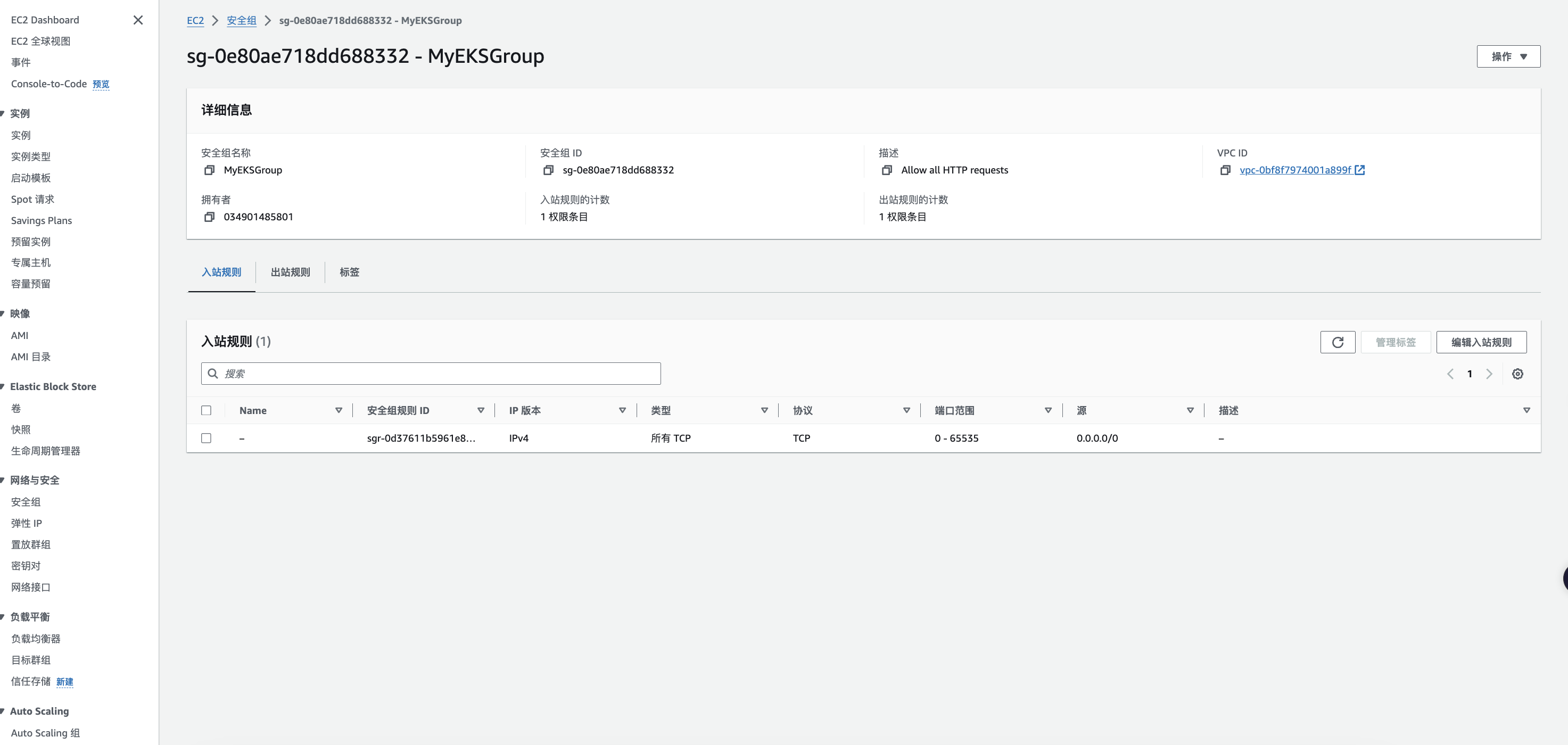Viewport: 1568px width, 745px height.
Task: Copy the owner account ID 034901485801
Action: [209, 217]
